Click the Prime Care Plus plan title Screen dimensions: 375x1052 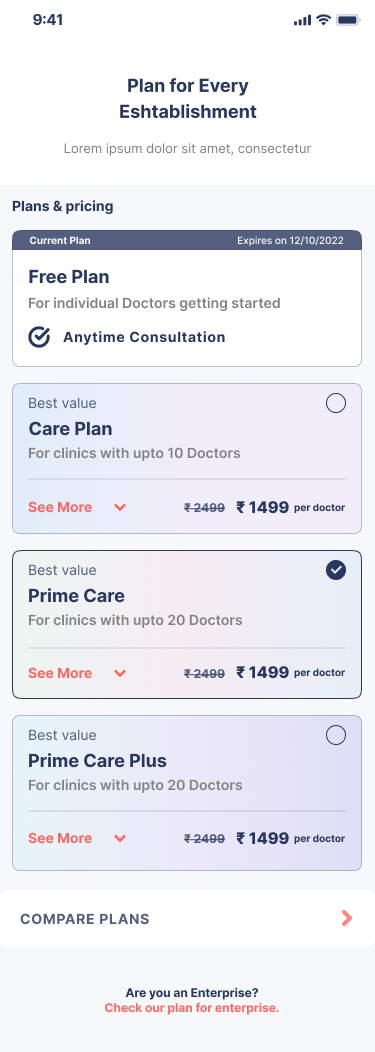tap(97, 761)
